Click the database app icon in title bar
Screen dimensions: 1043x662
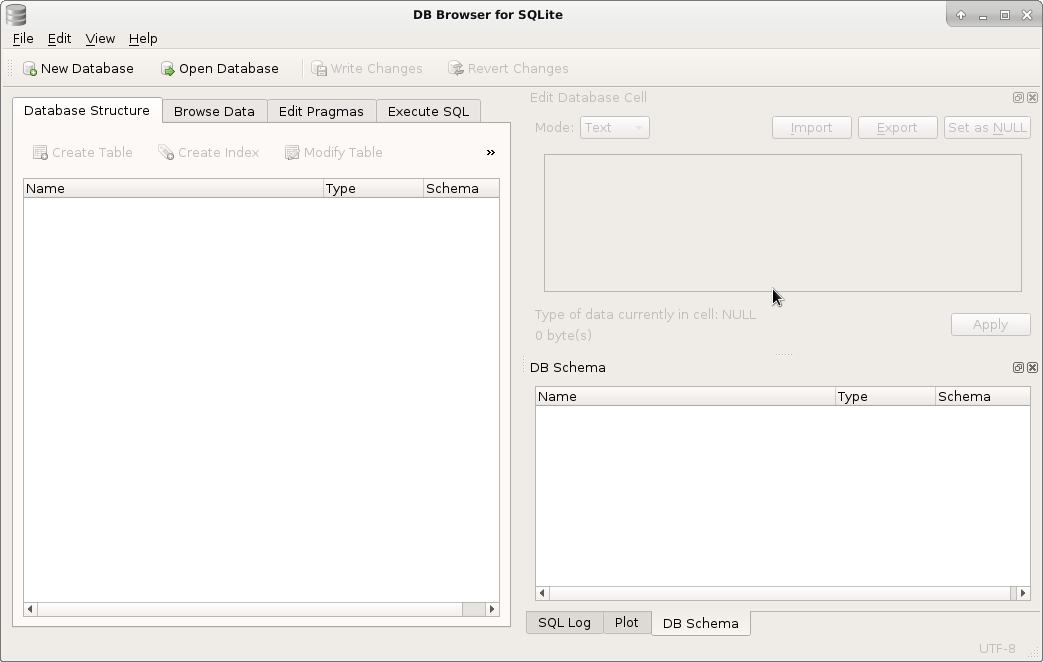(x=16, y=15)
